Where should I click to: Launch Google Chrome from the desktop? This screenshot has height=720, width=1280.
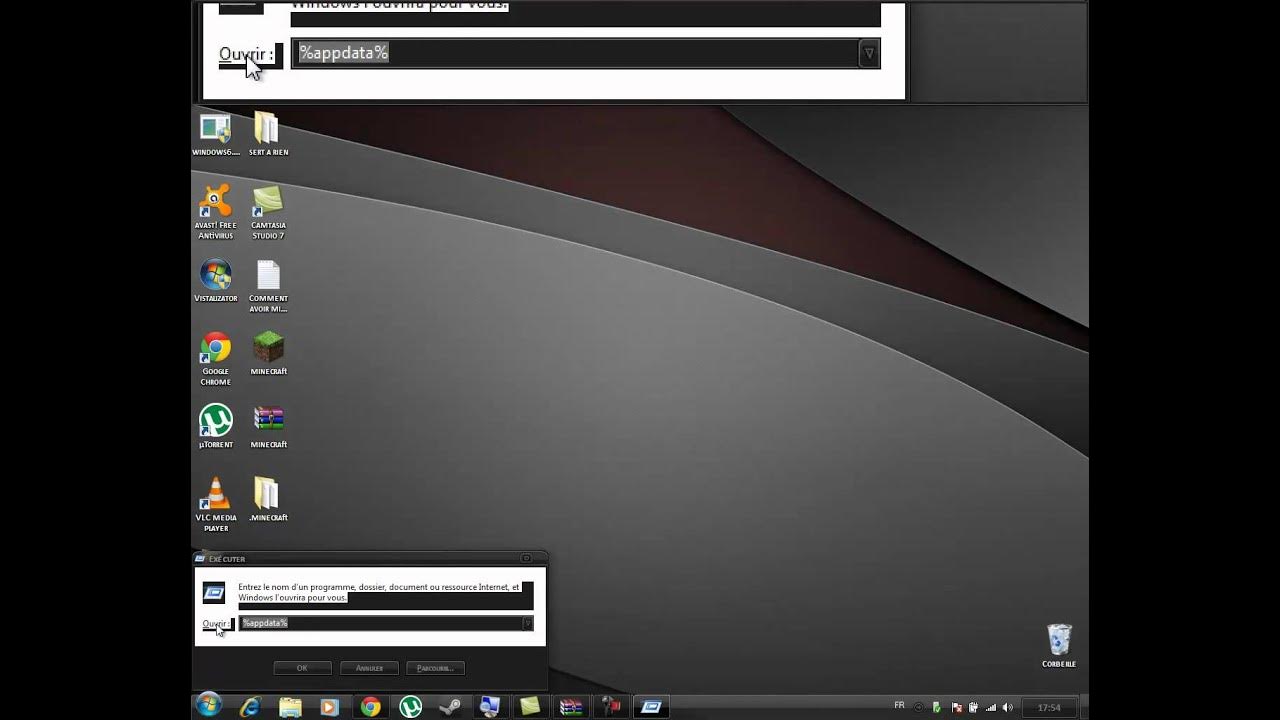[215, 359]
